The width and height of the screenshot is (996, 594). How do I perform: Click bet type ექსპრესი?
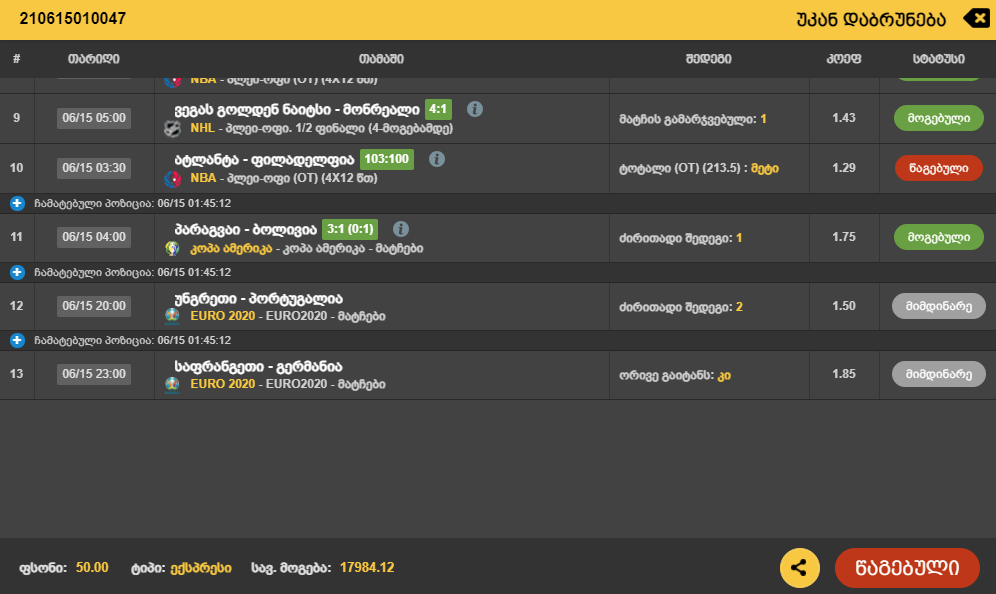[x=201, y=568]
